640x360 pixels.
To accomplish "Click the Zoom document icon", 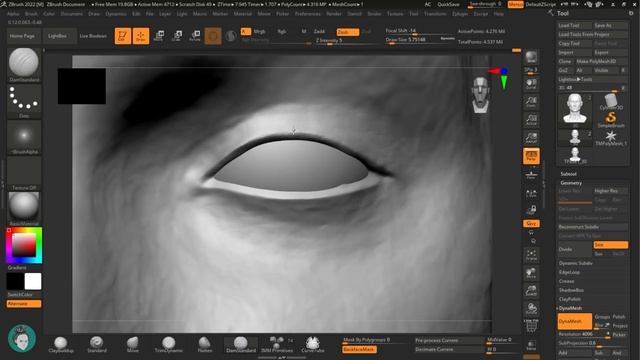I will pos(531,102).
